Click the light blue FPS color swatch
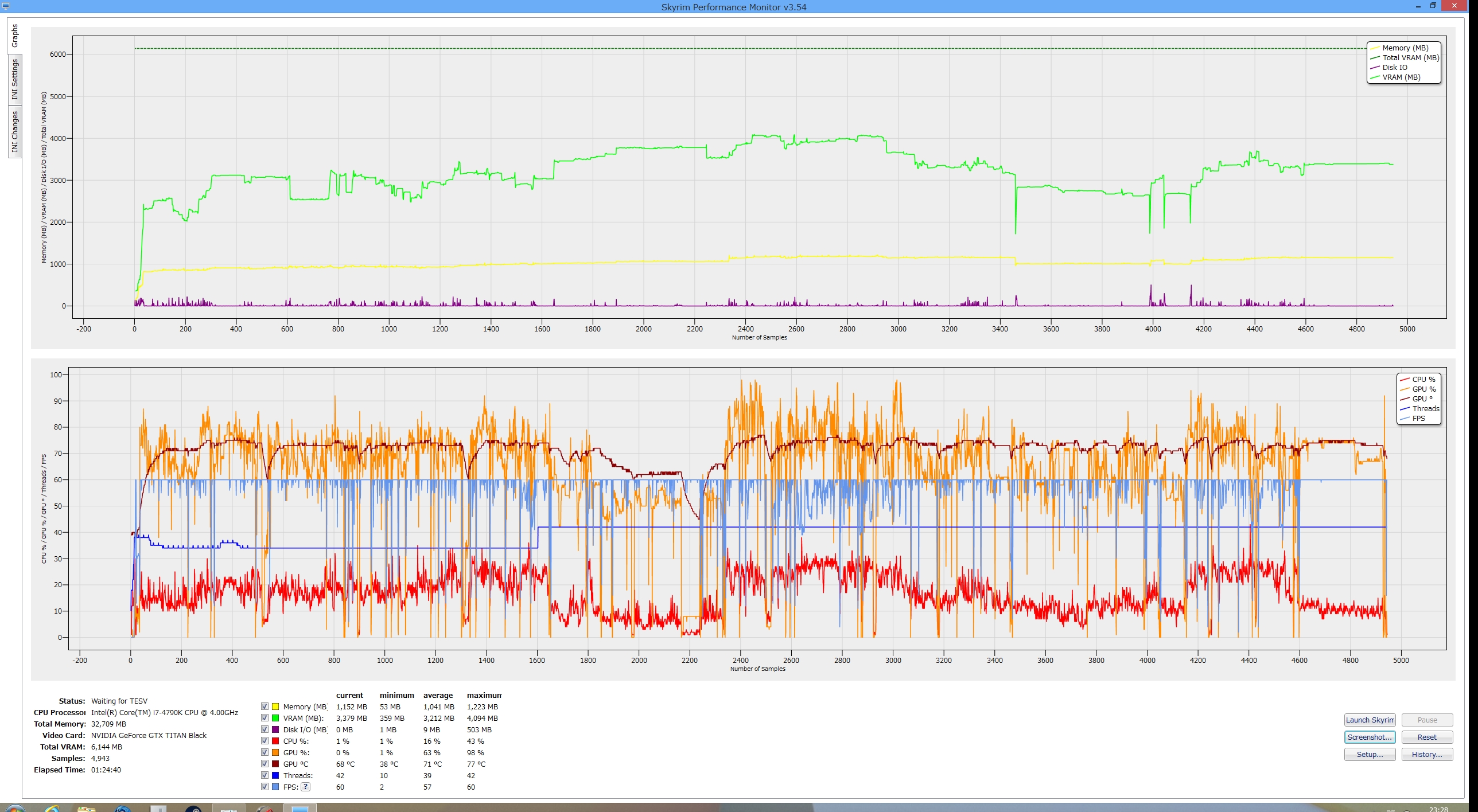 point(275,787)
